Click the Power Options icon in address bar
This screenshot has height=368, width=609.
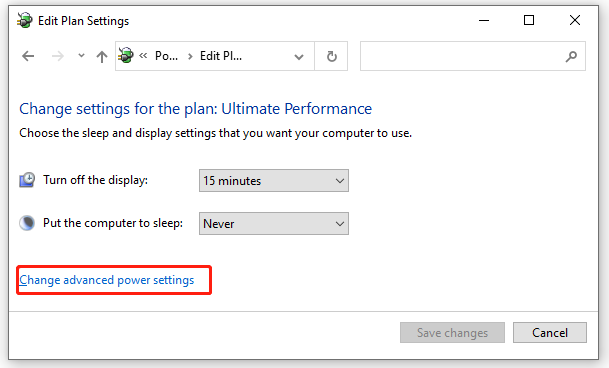point(126,55)
